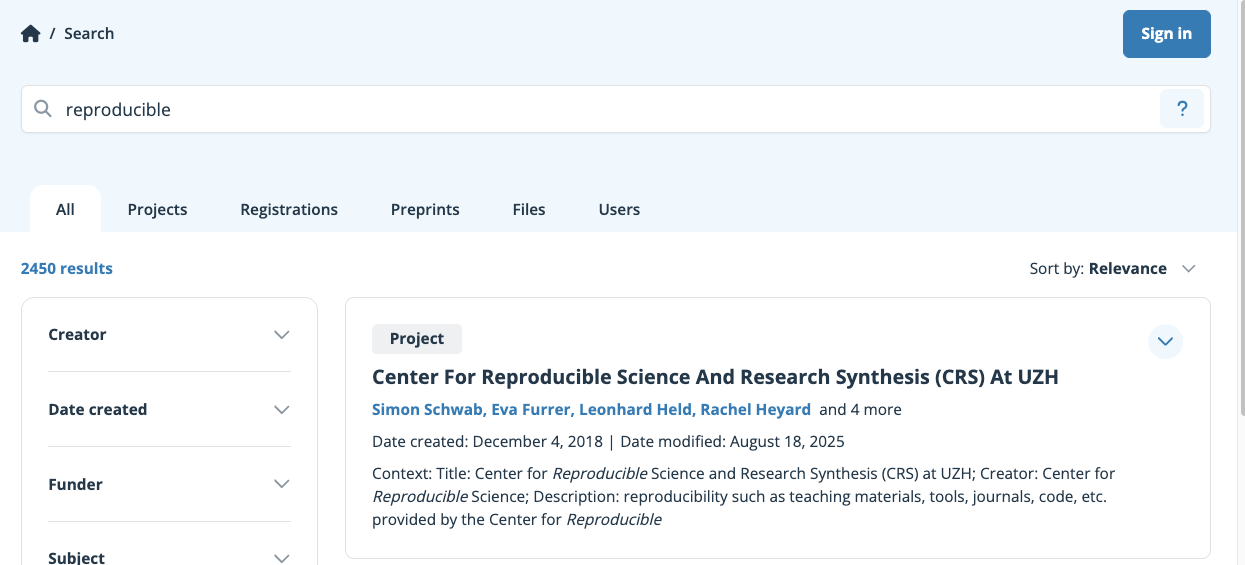Expand the project result card chevron
Viewport: 1245px width, 565px height.
tap(1165, 342)
